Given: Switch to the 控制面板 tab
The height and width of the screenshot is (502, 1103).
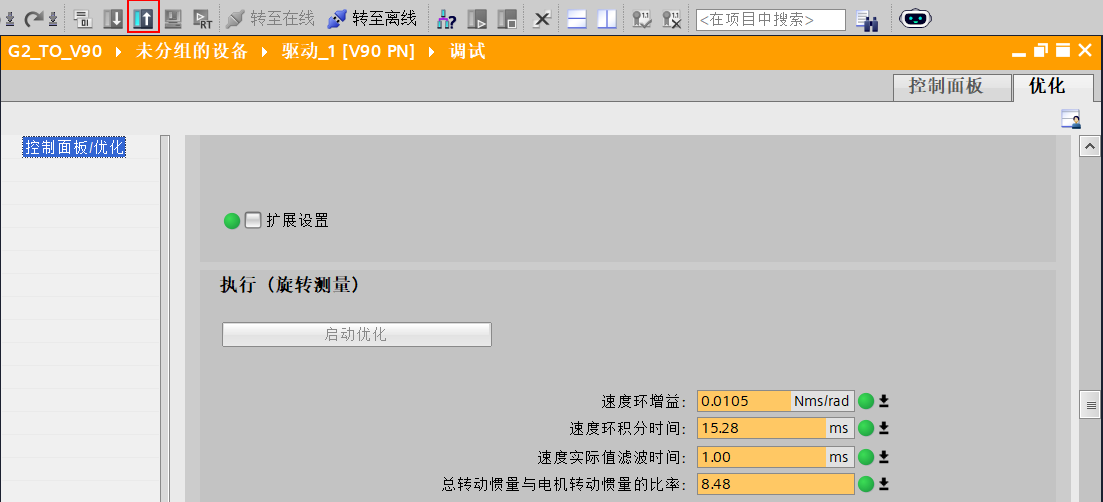Looking at the screenshot, I should 952,87.
